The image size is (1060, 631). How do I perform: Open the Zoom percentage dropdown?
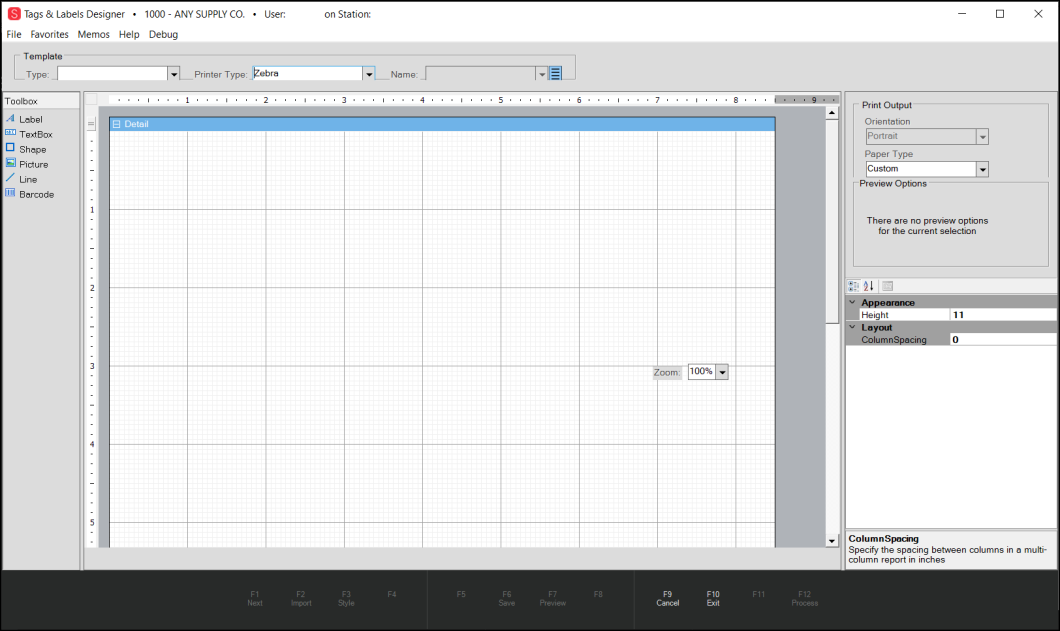point(722,372)
